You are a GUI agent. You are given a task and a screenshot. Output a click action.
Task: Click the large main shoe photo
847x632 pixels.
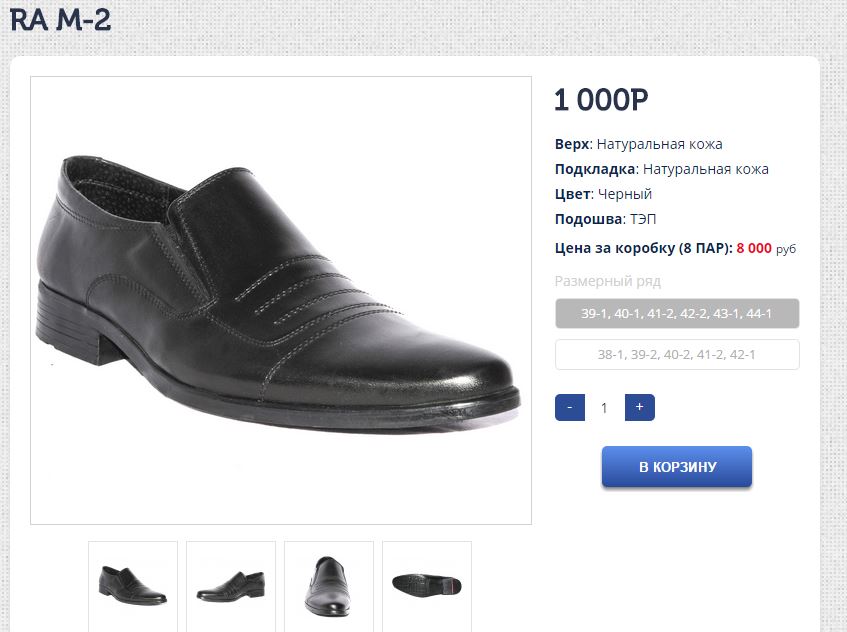281,300
